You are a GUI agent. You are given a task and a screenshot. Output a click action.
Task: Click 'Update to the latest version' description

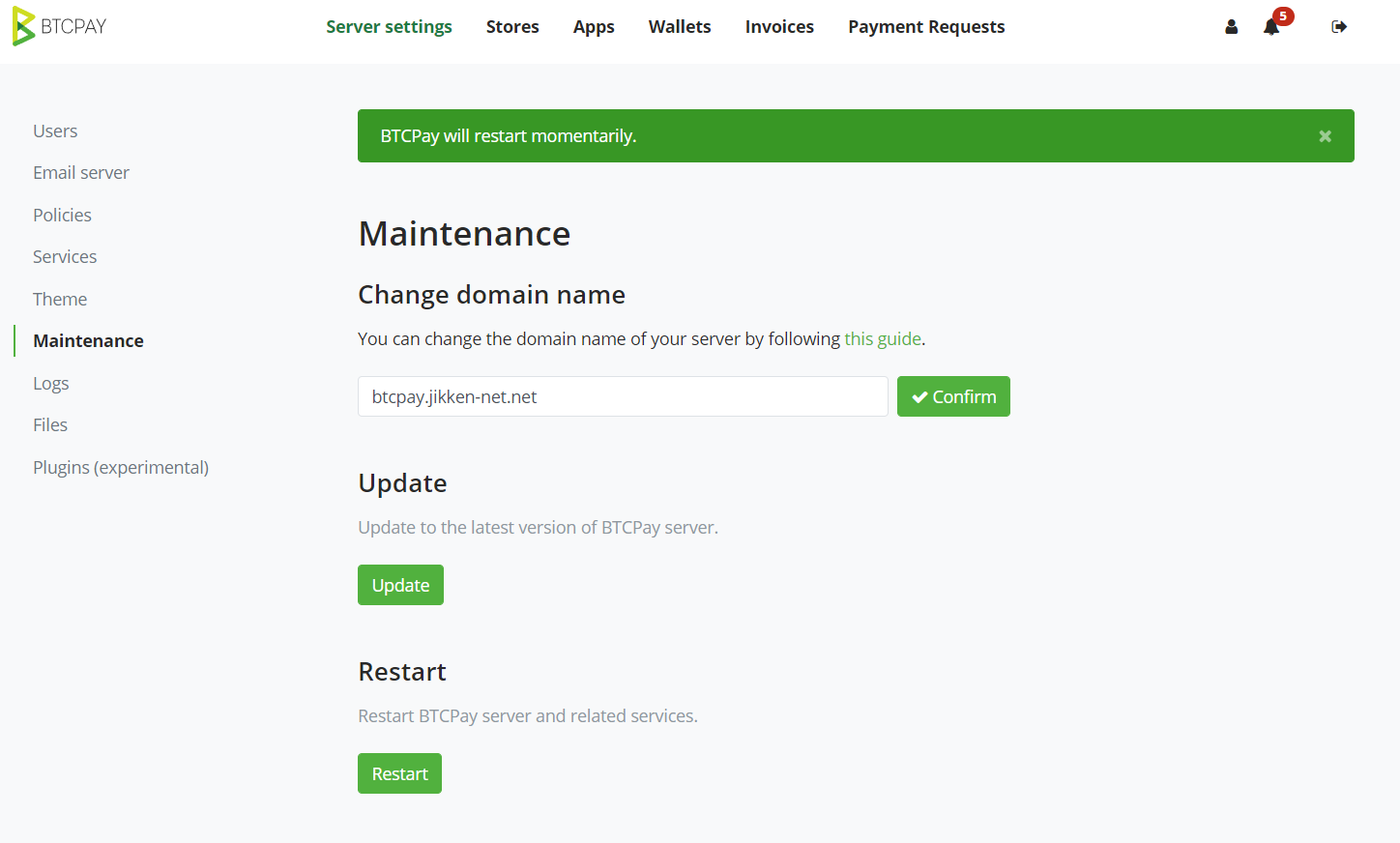538,528
